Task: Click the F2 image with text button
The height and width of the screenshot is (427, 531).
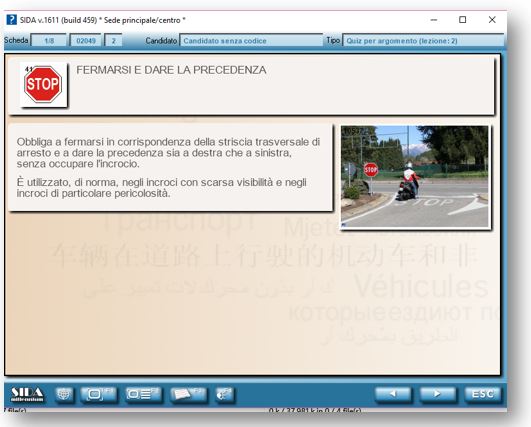Action: coord(143,394)
